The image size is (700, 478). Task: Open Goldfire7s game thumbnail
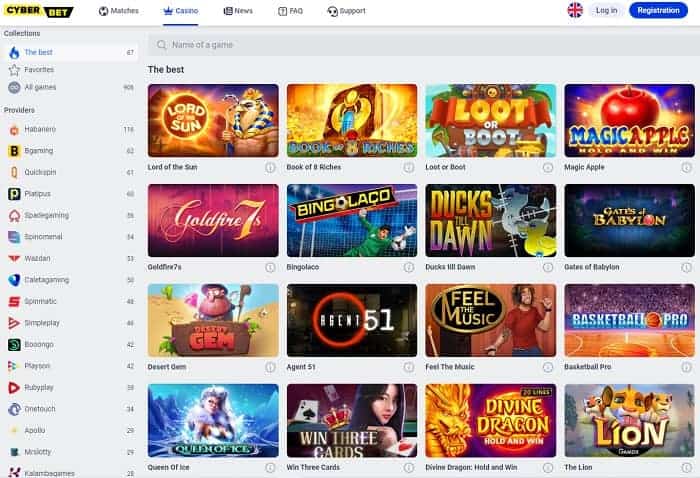(x=213, y=220)
